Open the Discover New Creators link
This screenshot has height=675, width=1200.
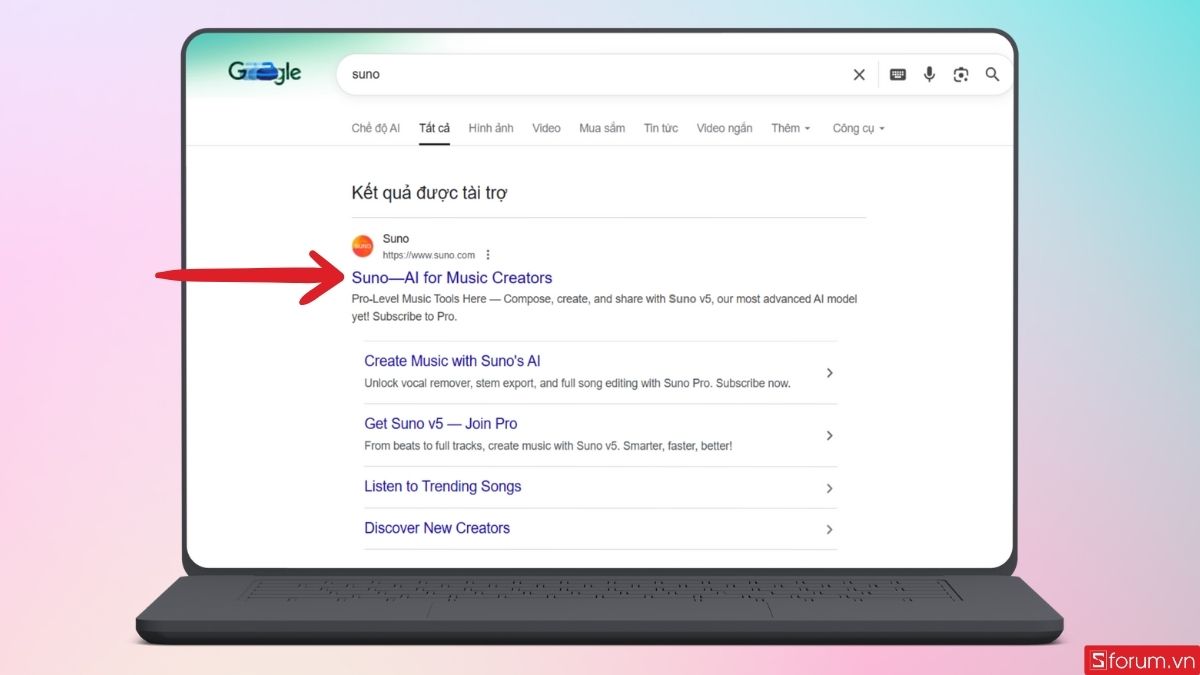pos(437,528)
